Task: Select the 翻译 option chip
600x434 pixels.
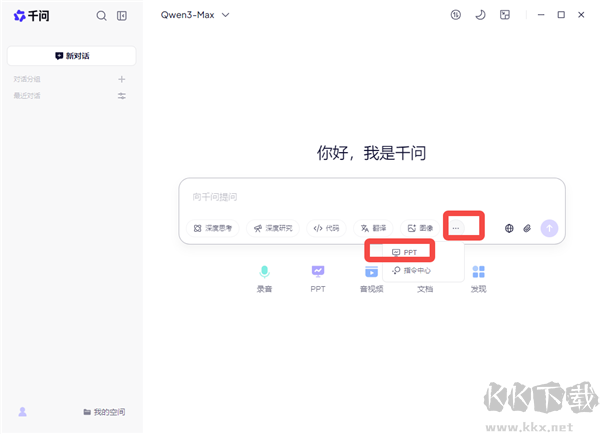Action: (373, 228)
